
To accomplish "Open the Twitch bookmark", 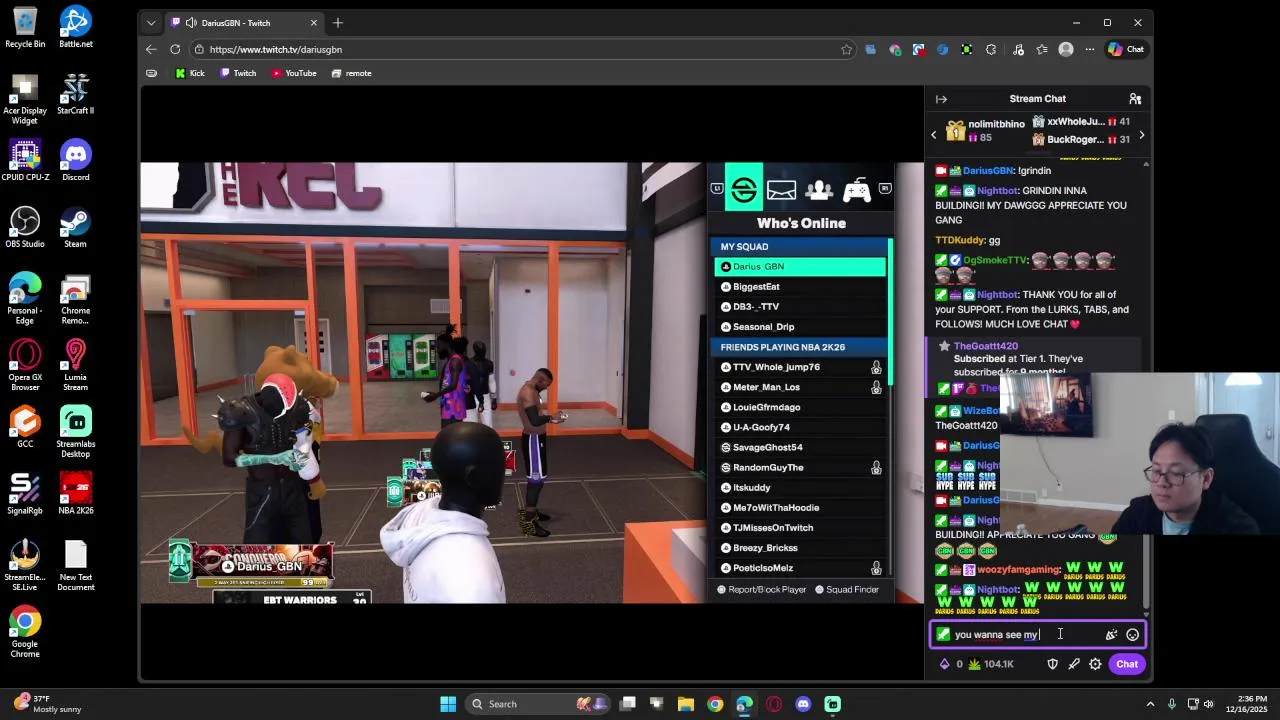I will pyautogui.click(x=238, y=73).
